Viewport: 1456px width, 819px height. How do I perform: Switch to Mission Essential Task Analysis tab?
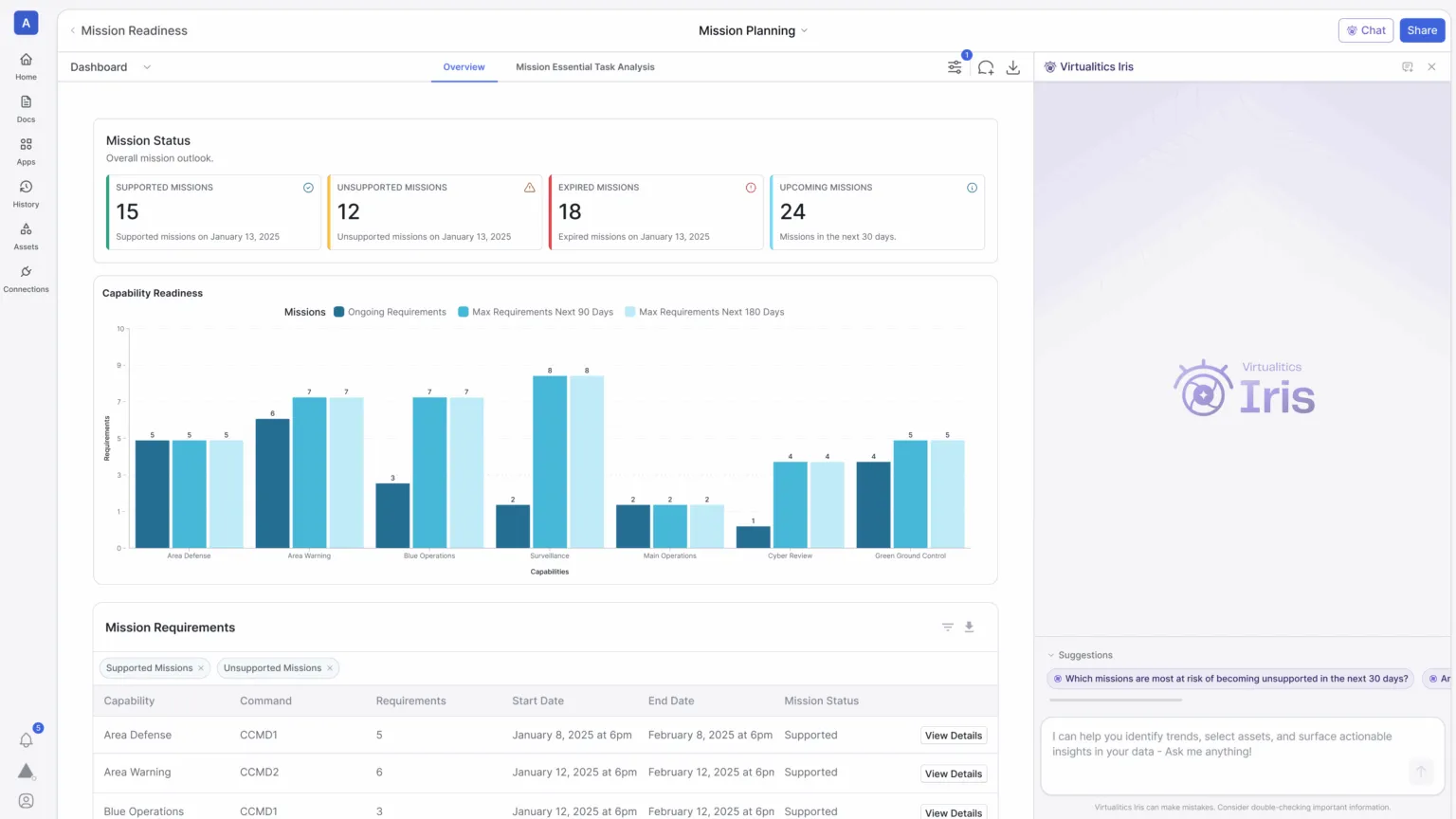pyautogui.click(x=585, y=67)
